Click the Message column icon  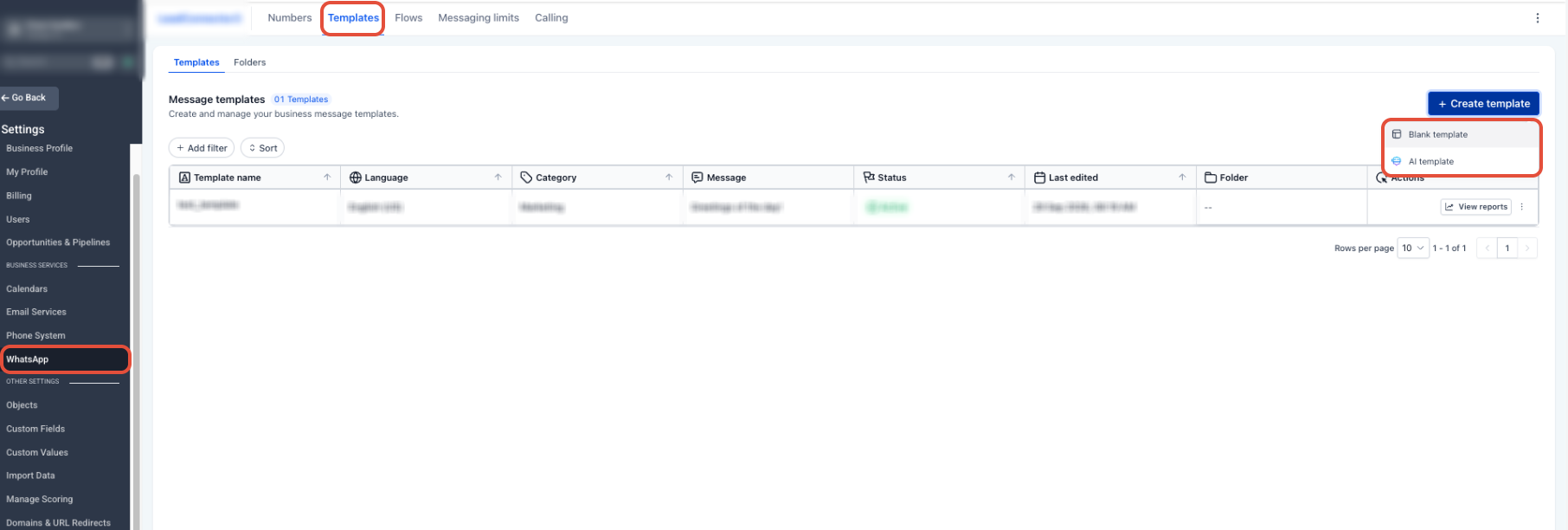(x=697, y=178)
